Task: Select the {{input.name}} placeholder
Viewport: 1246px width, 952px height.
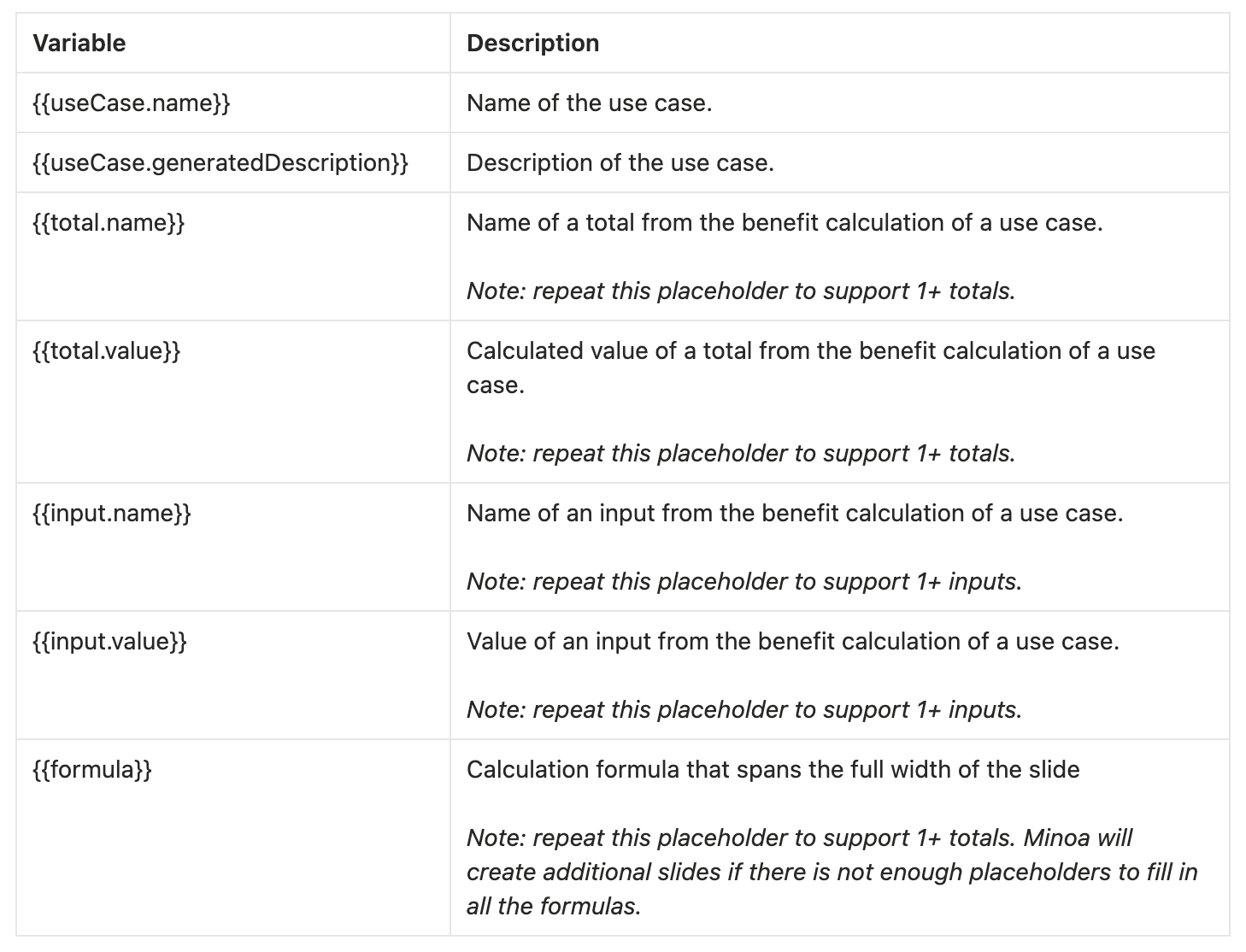Action: (112, 514)
